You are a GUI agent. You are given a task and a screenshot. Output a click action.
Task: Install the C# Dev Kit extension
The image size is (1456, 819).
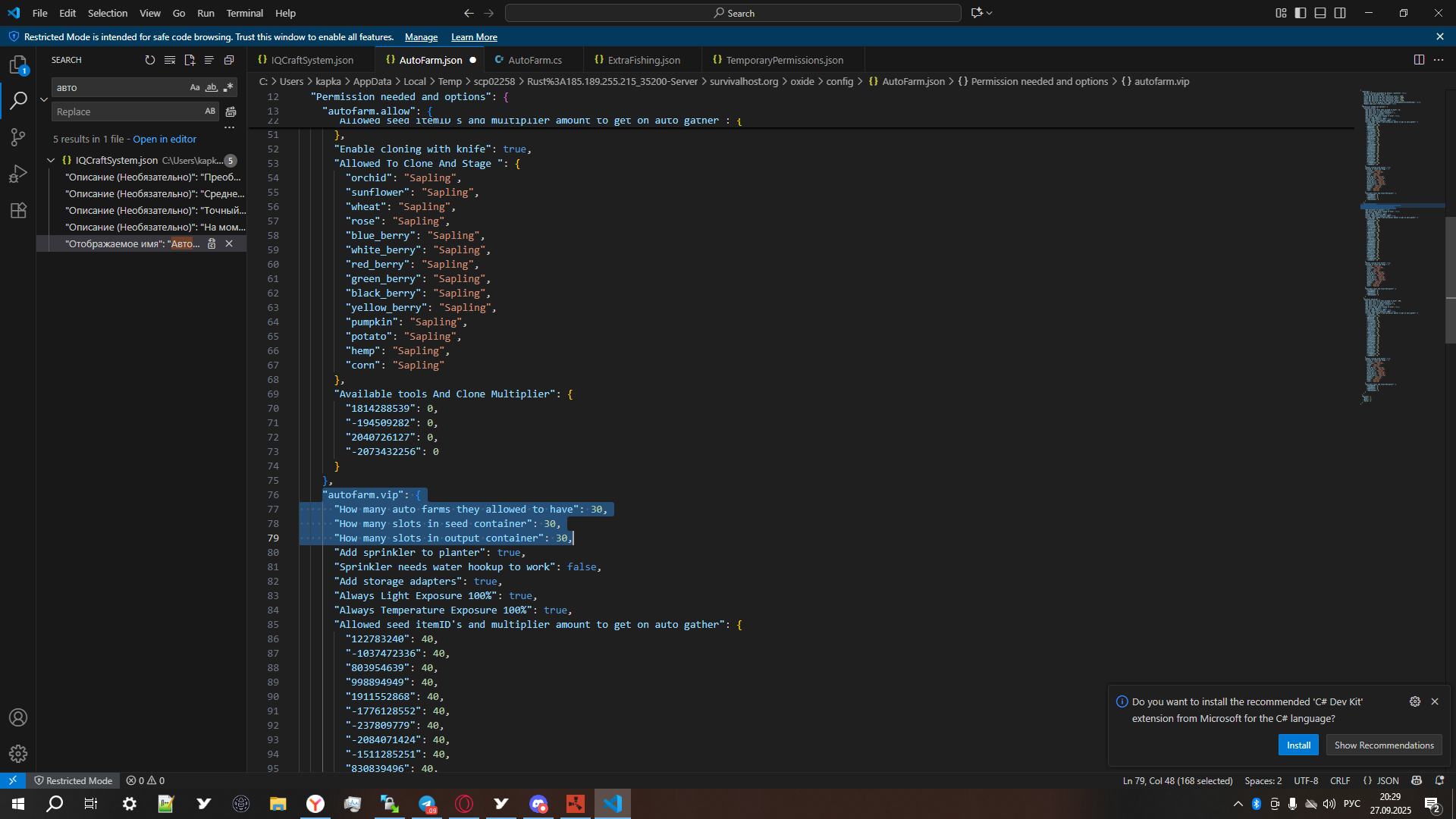[1298, 745]
